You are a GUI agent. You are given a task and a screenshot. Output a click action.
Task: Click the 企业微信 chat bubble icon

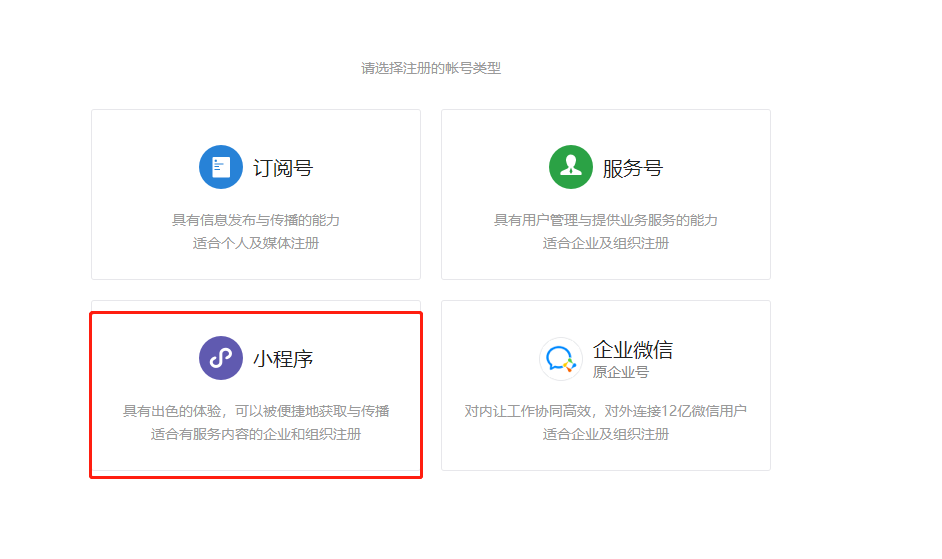click(x=561, y=358)
